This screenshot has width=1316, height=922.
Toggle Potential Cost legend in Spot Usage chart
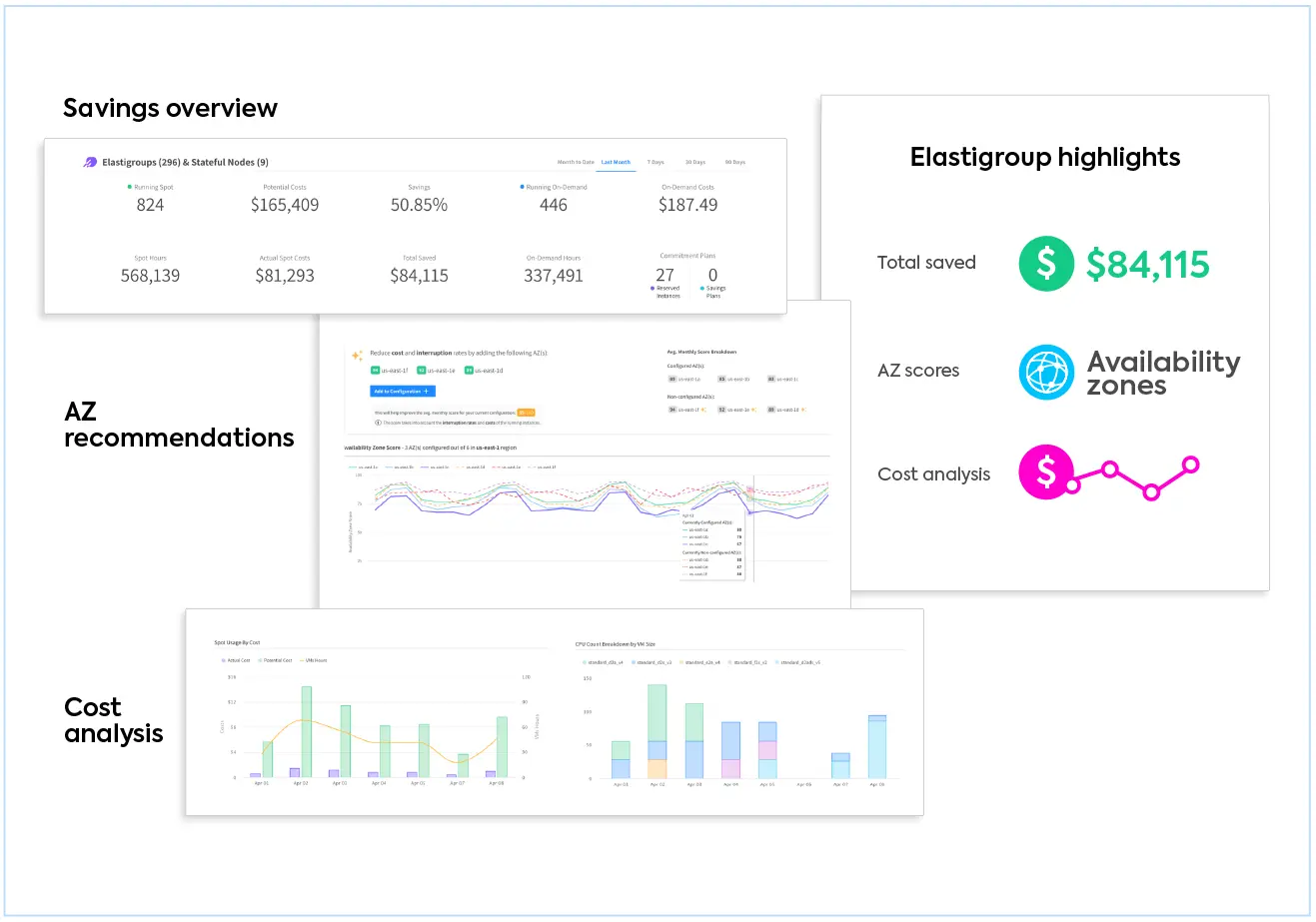tap(275, 660)
